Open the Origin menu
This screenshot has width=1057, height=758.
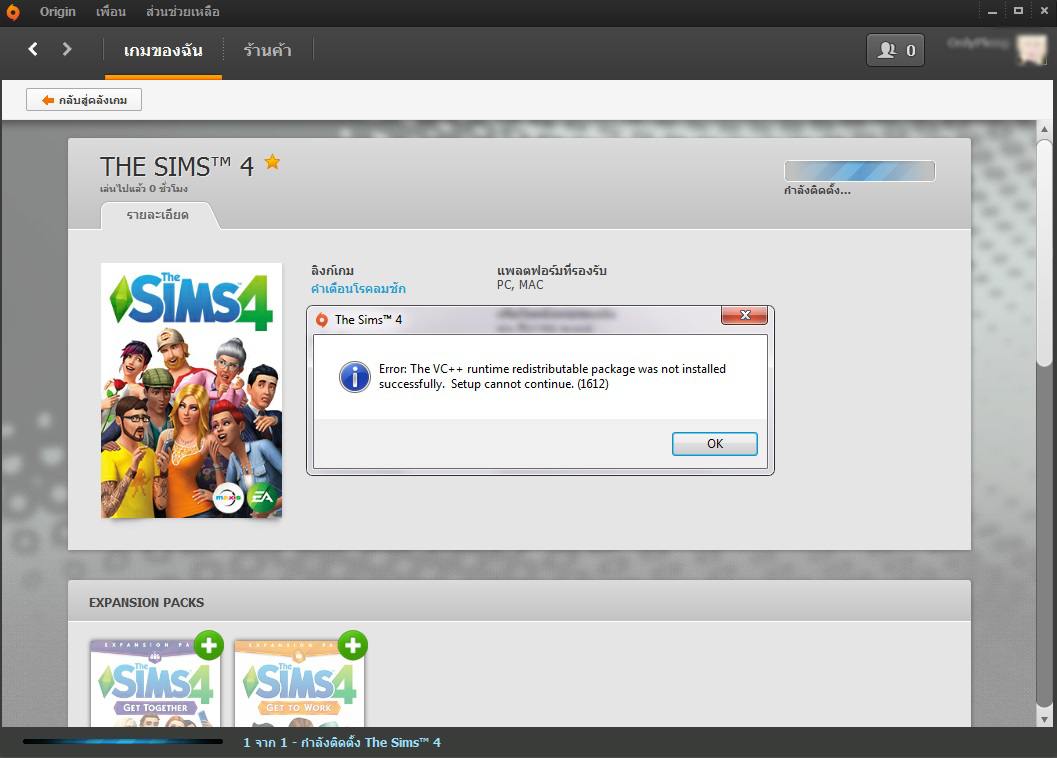pyautogui.click(x=57, y=11)
